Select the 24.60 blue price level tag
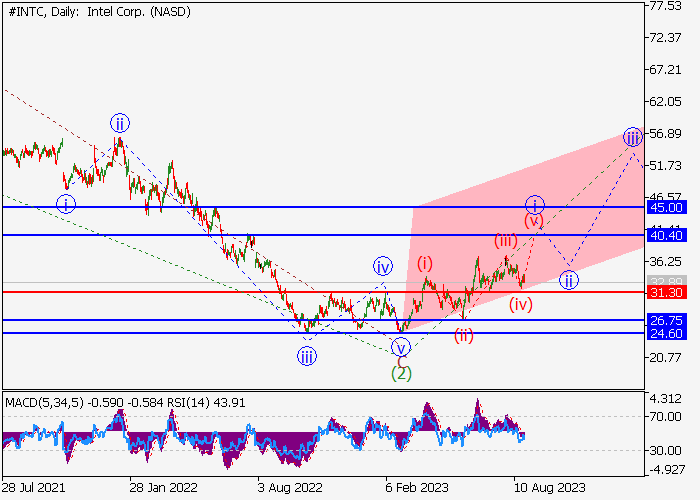700x500 pixels. (667, 333)
